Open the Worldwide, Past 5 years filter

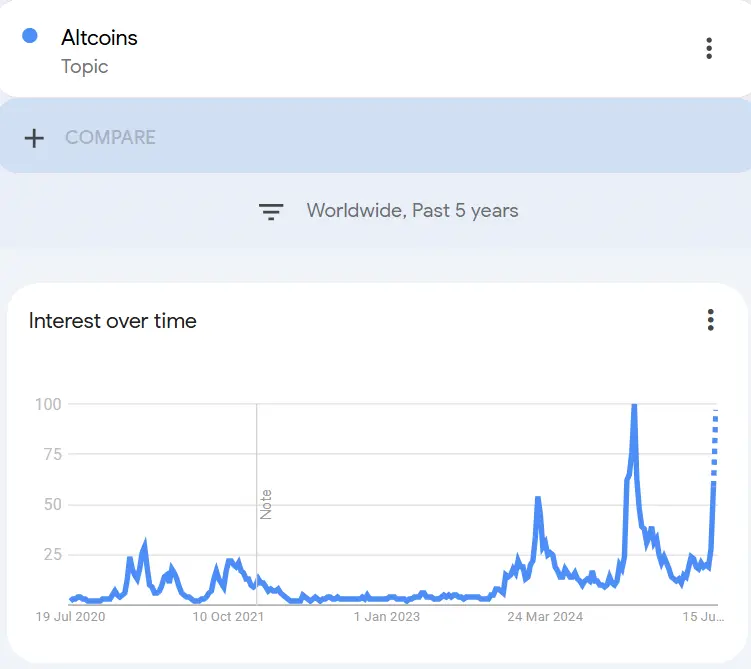412,211
